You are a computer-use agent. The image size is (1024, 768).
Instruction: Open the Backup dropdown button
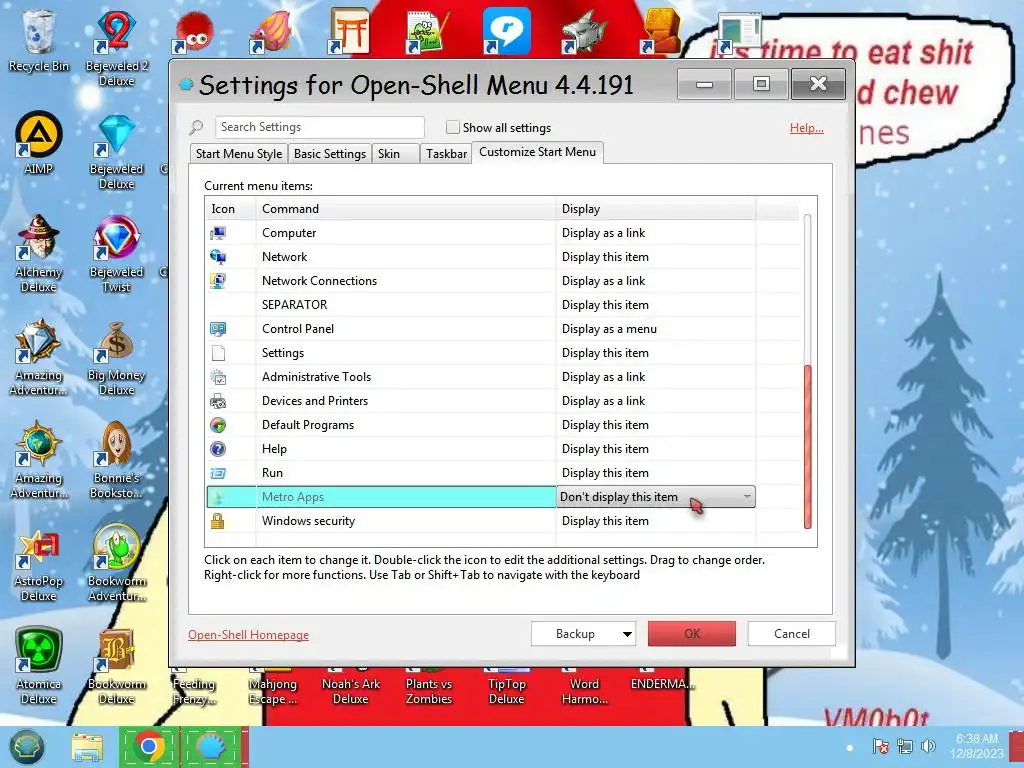[x=583, y=634]
